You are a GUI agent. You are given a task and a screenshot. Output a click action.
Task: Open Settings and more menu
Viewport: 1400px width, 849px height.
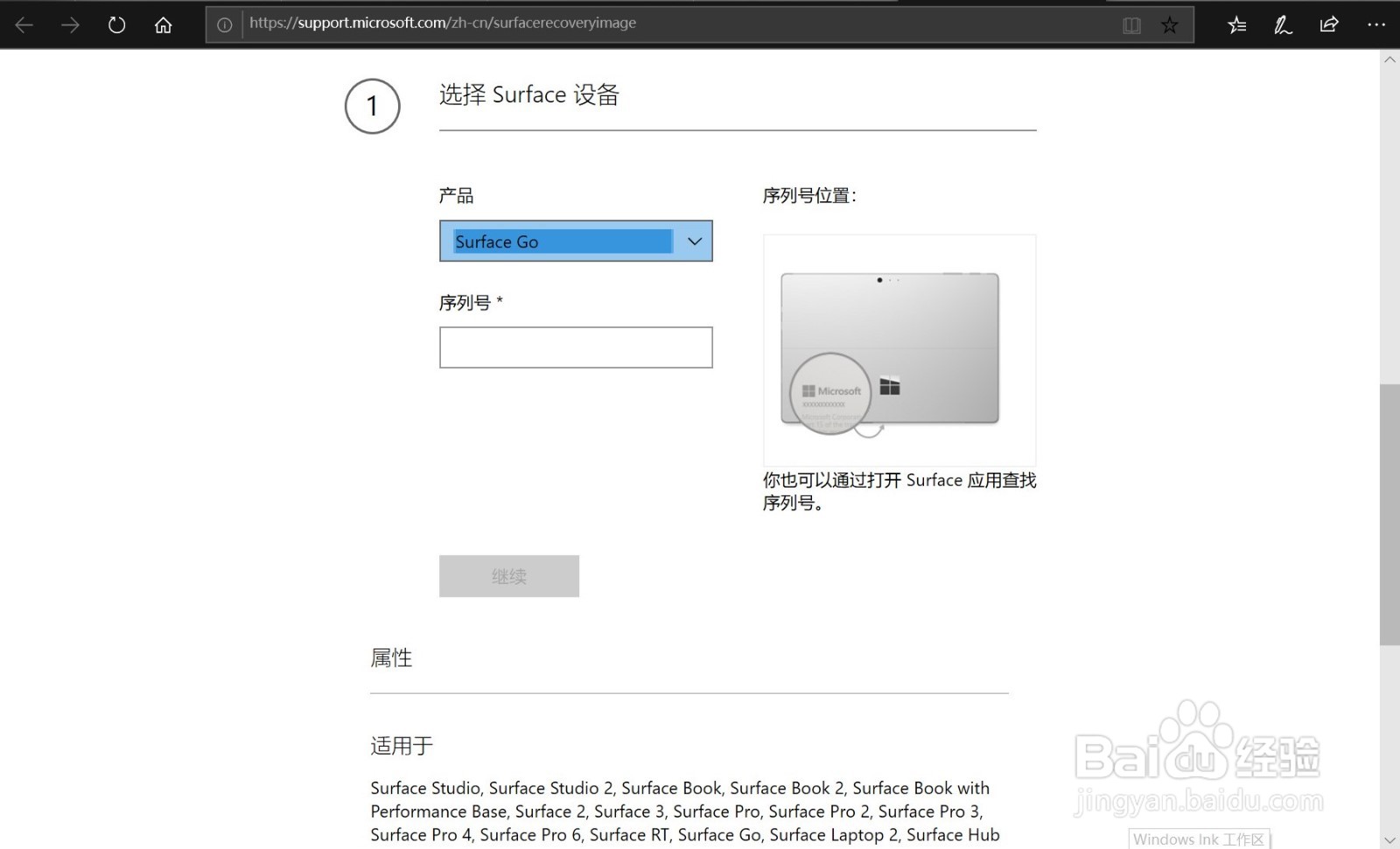tap(1375, 25)
